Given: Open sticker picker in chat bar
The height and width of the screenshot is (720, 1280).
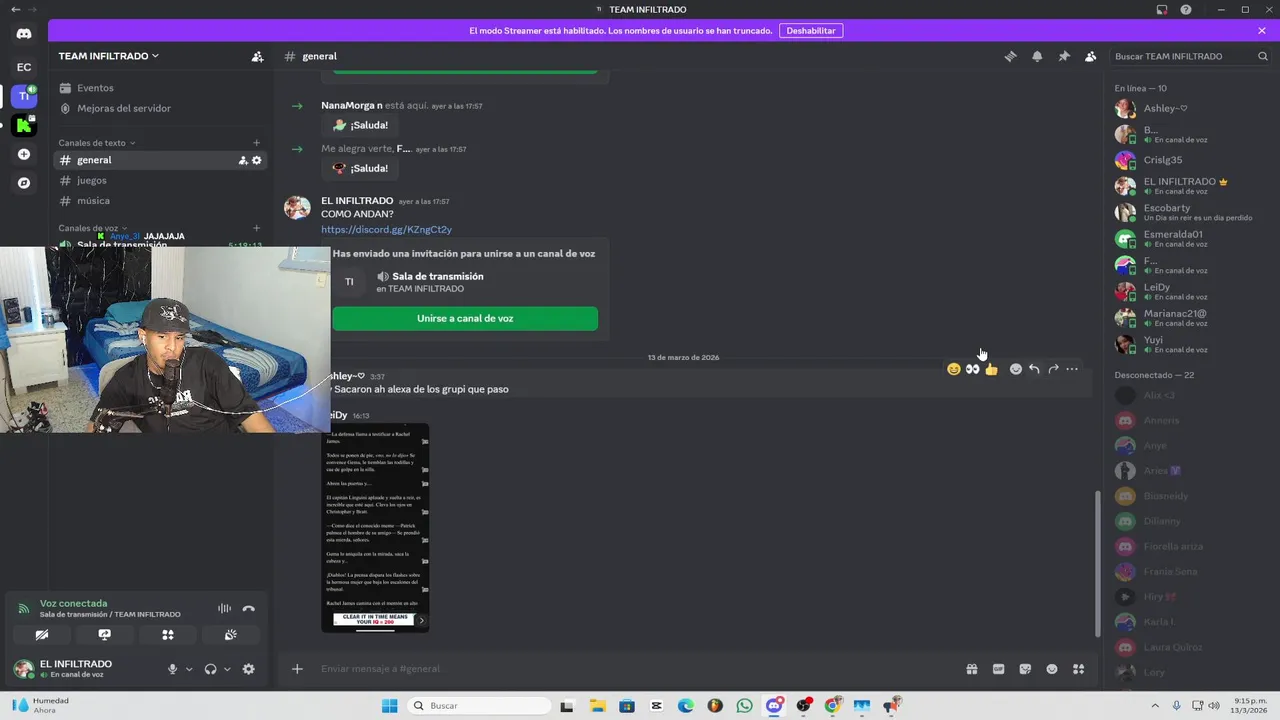Looking at the screenshot, I should (1025, 669).
